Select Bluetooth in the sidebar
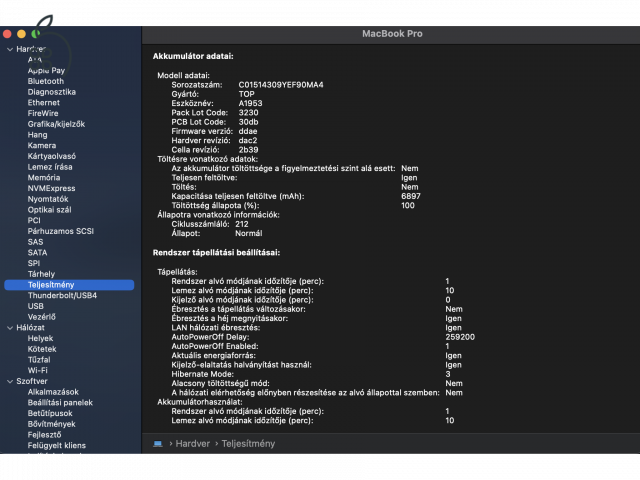This screenshot has height=480, width=640. click(x=46, y=81)
